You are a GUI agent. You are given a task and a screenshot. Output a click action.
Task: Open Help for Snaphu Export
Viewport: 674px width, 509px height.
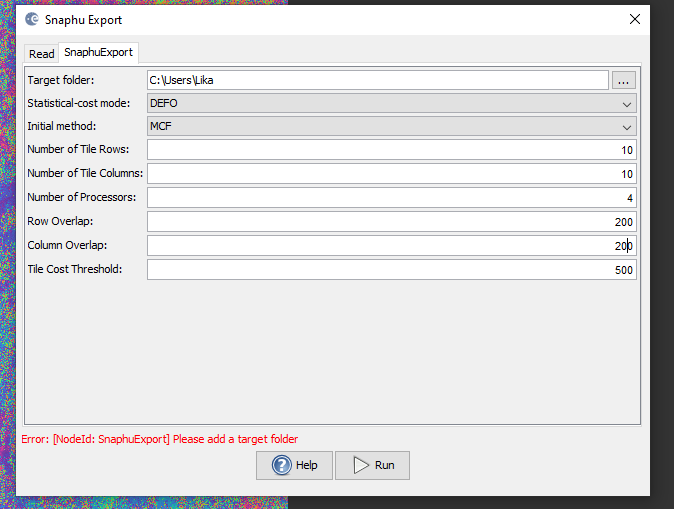[294, 465]
